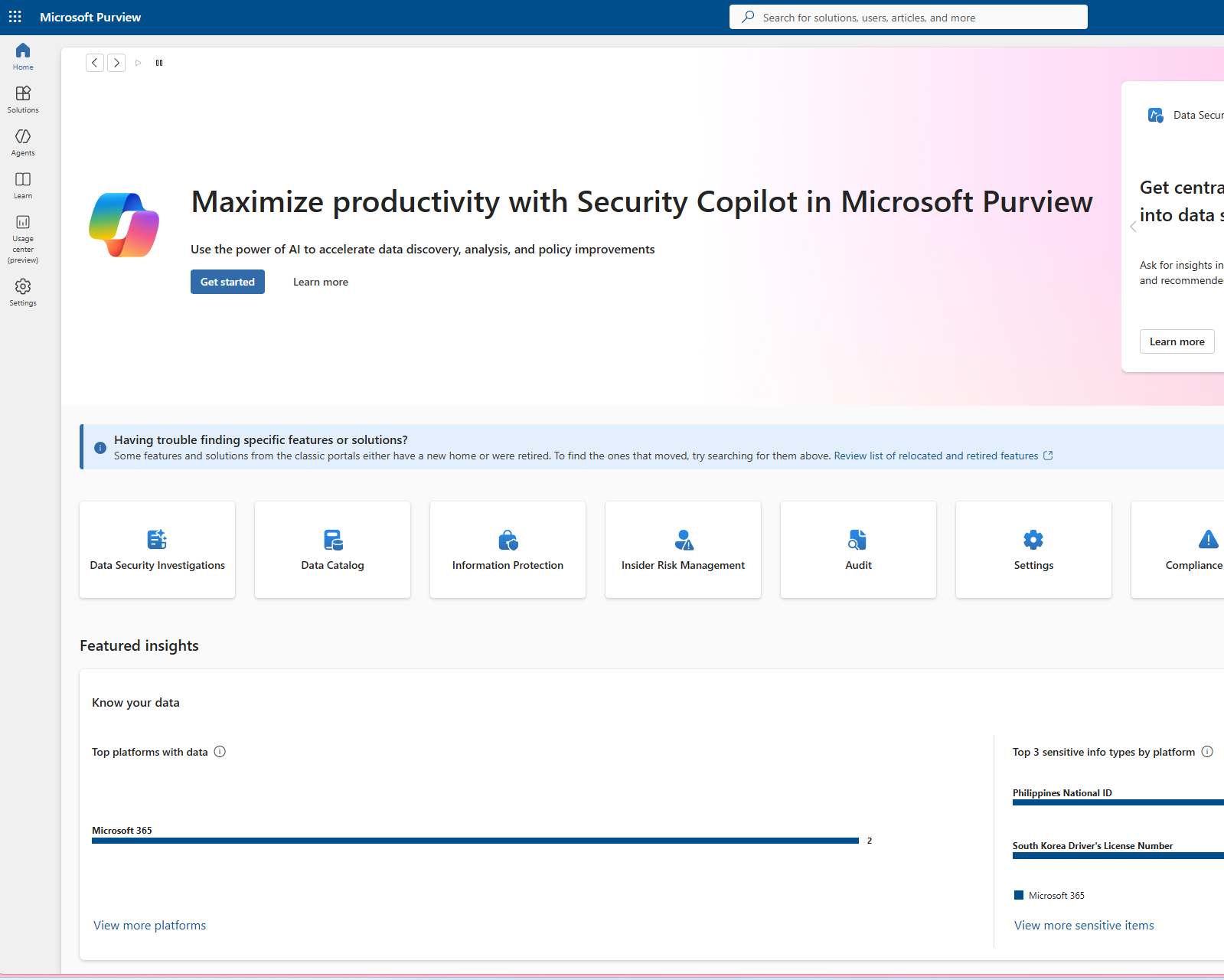Click the Microsoft Purview title
This screenshot has height=980, width=1224.
point(90,17)
